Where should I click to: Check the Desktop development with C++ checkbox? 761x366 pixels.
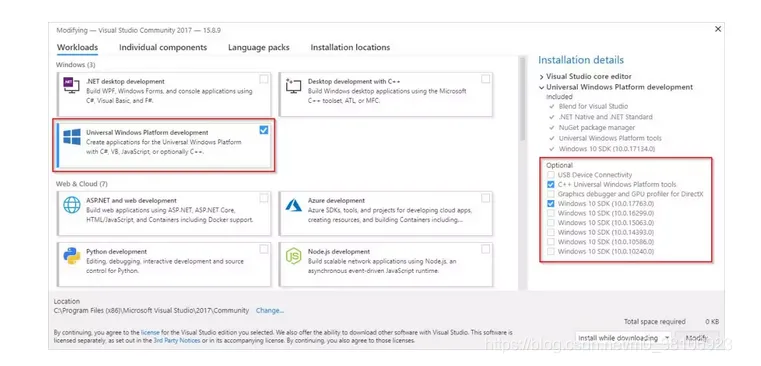485,79
